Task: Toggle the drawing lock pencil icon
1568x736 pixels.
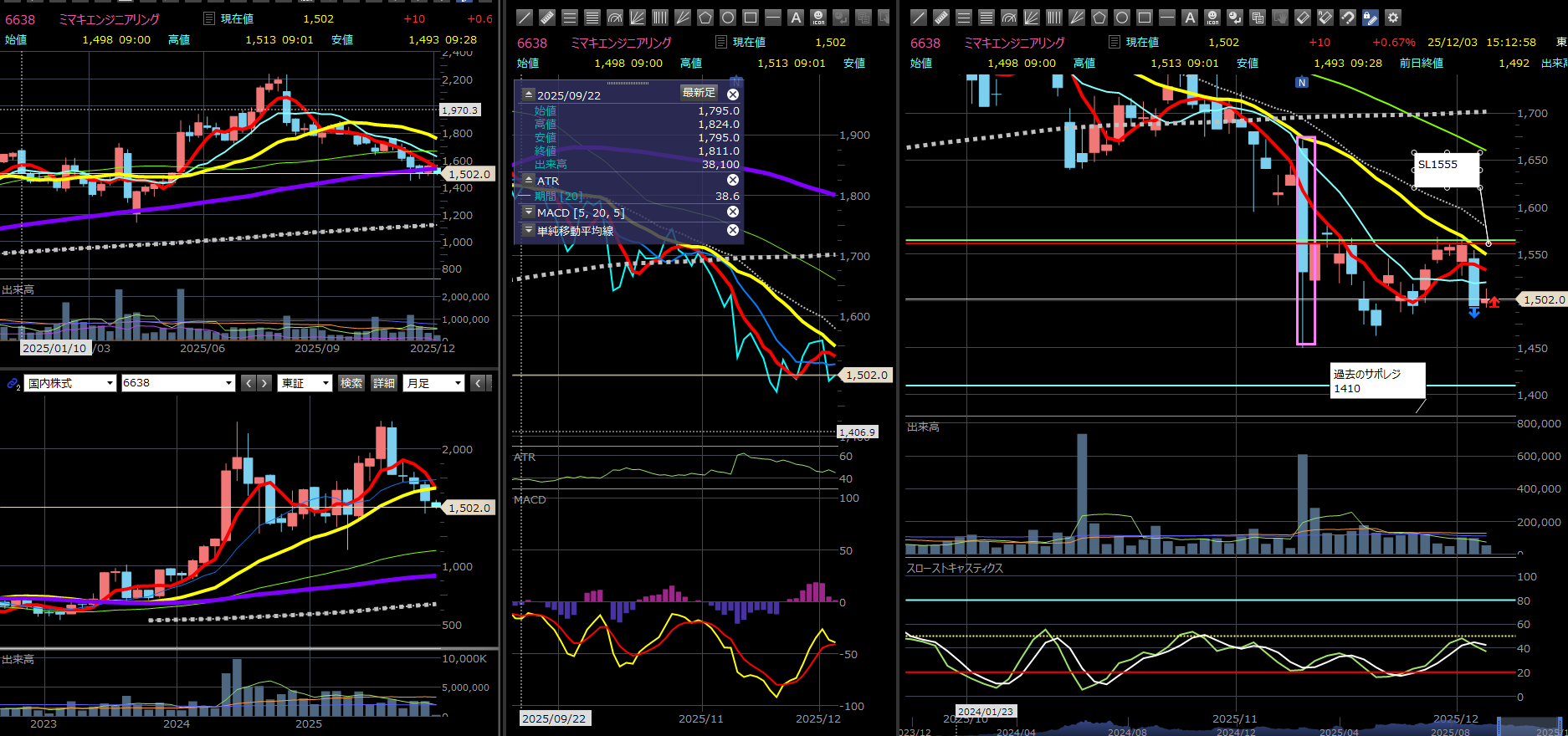Action: click(x=1370, y=18)
